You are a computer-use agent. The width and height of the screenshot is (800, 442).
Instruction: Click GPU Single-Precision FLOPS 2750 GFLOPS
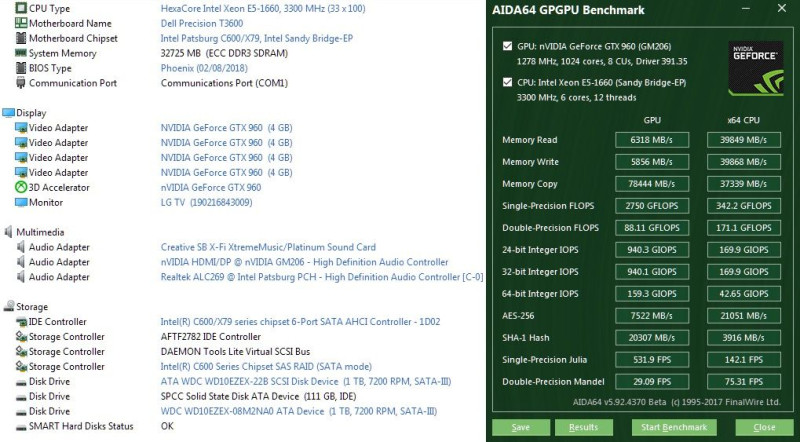[x=652, y=206]
